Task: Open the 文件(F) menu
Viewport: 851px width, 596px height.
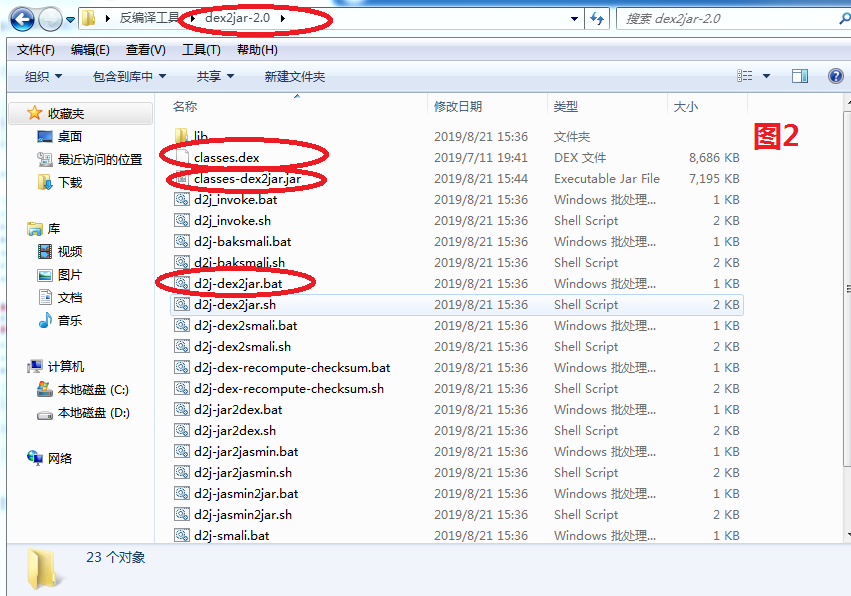Action: pos(35,50)
